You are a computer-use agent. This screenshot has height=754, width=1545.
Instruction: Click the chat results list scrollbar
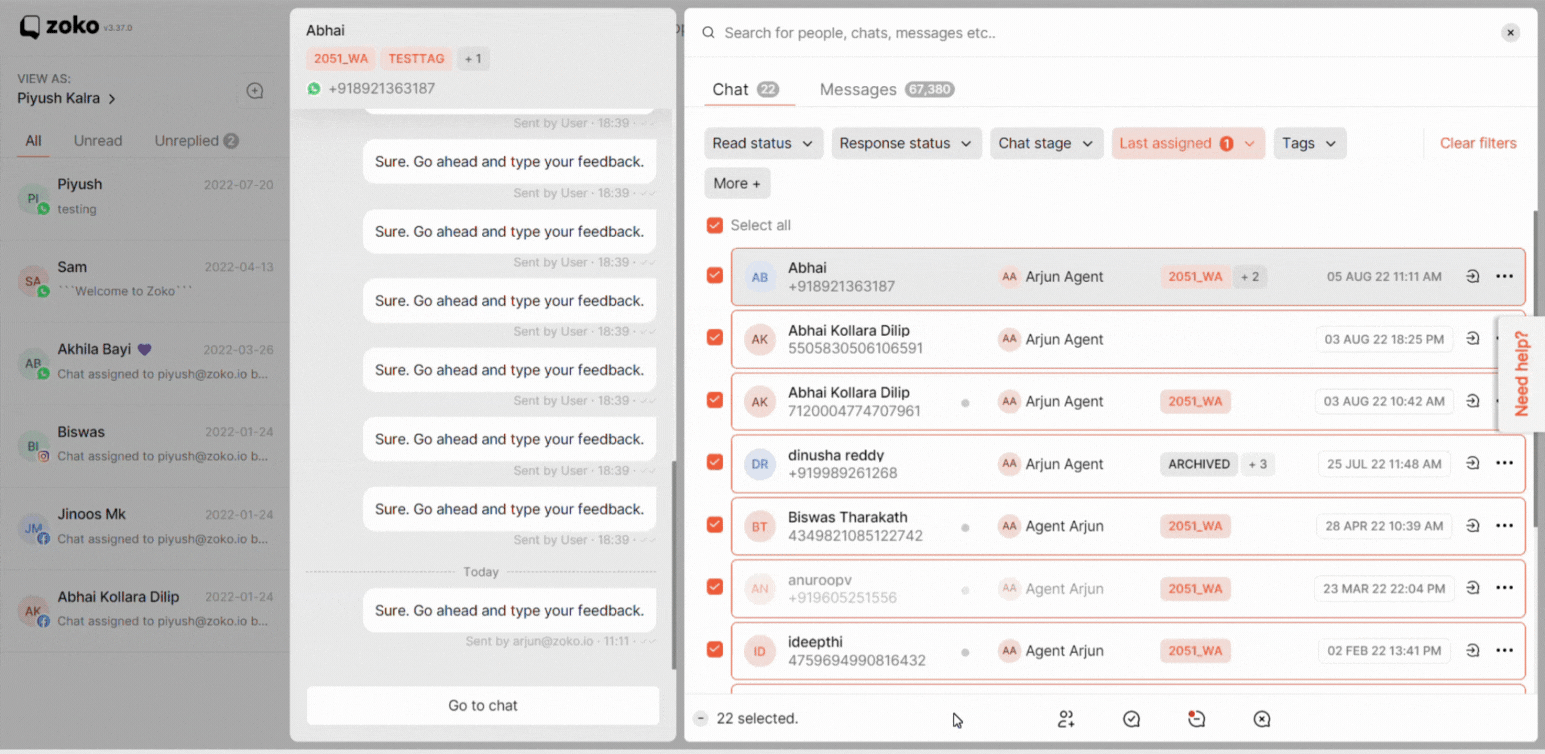click(x=1535, y=370)
